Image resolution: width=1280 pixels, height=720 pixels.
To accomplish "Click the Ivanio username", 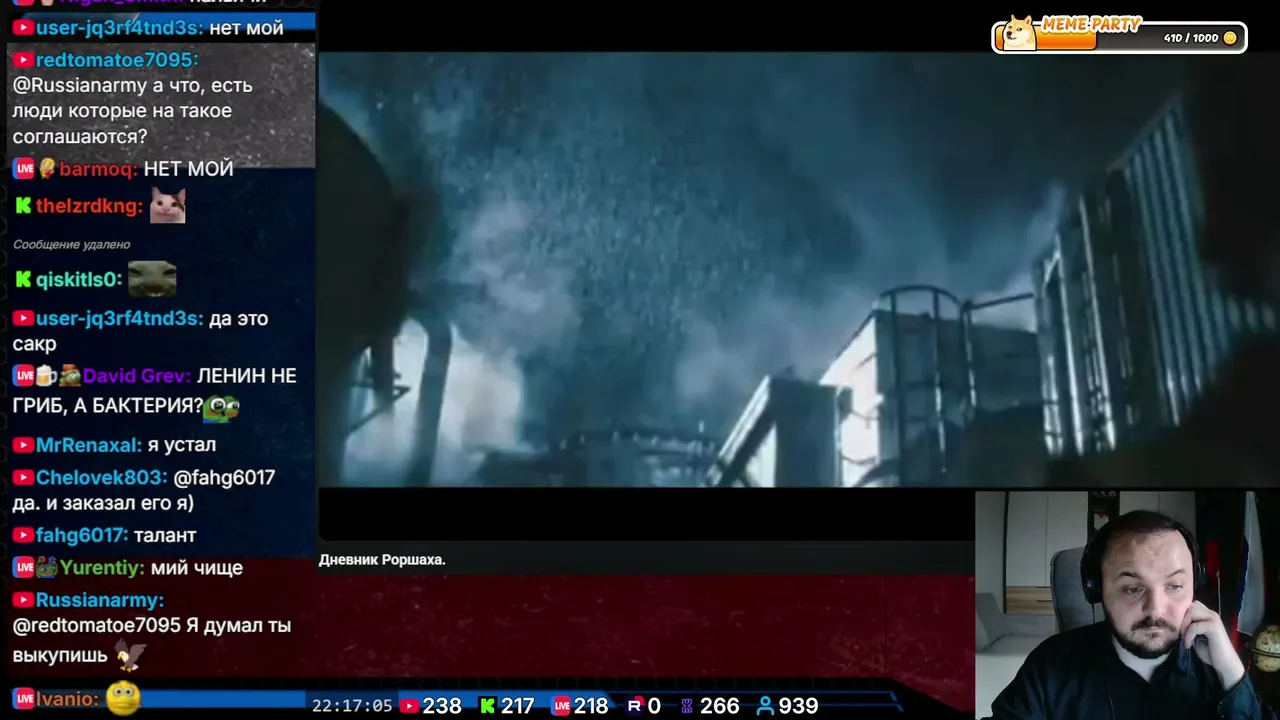I will pos(67,698).
